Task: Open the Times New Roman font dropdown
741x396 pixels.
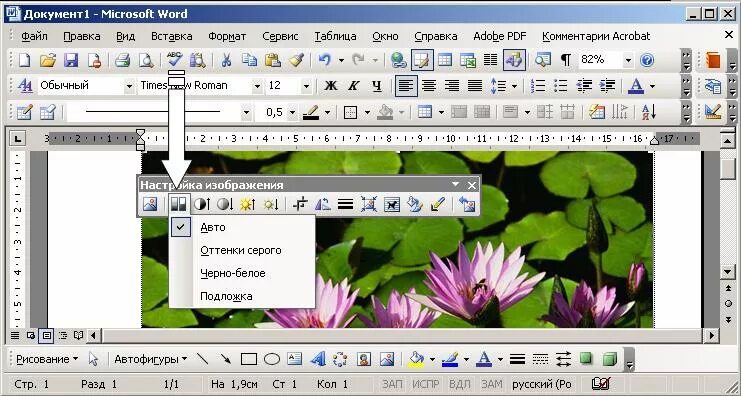Action: [x=257, y=86]
